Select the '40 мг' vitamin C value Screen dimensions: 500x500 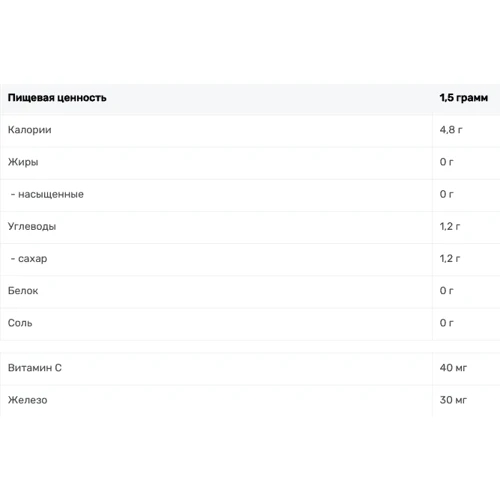coord(453,368)
